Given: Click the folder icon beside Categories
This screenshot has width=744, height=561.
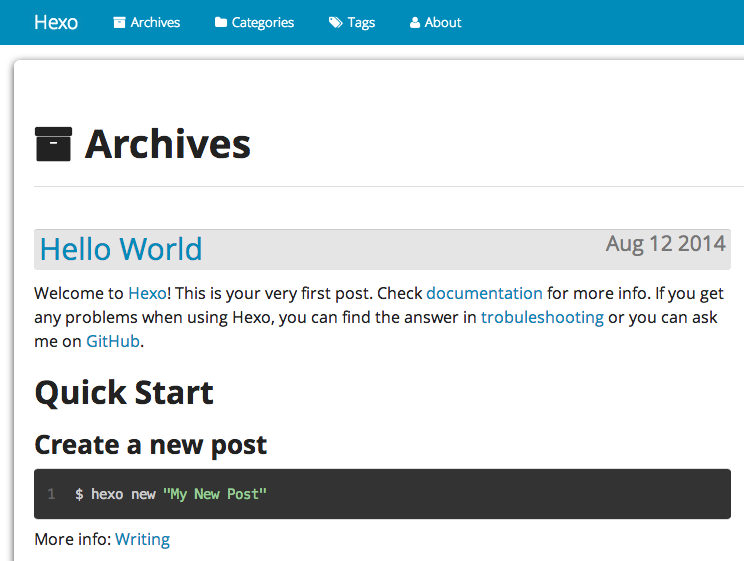Looking at the screenshot, I should coord(221,22).
